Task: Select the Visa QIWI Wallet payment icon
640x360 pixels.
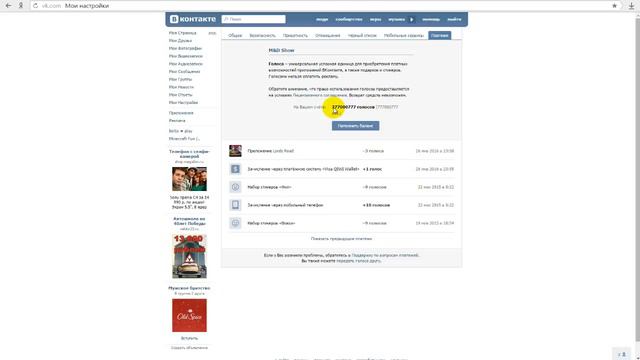Action: coord(235,169)
